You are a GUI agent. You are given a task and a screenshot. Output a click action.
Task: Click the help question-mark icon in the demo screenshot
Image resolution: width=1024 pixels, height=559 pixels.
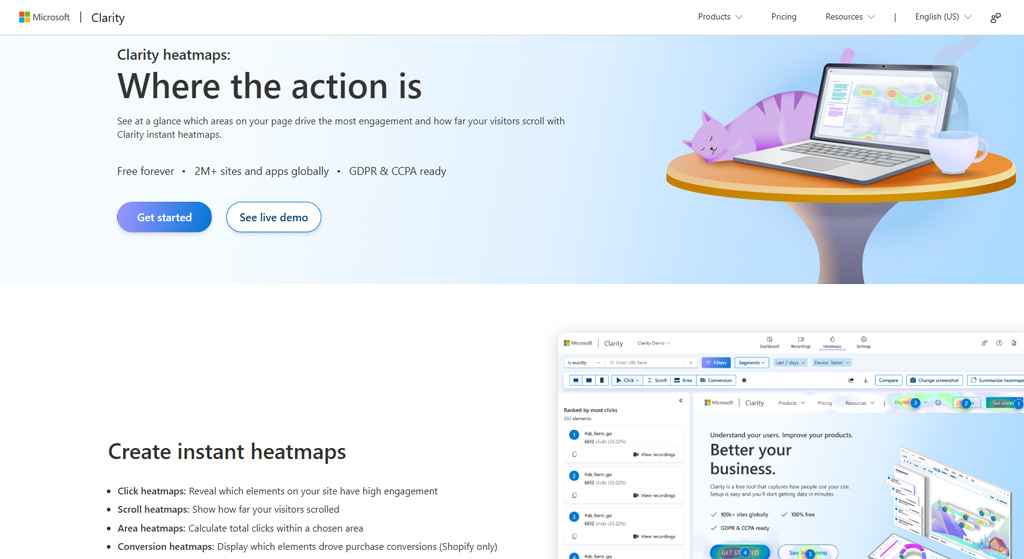(999, 343)
